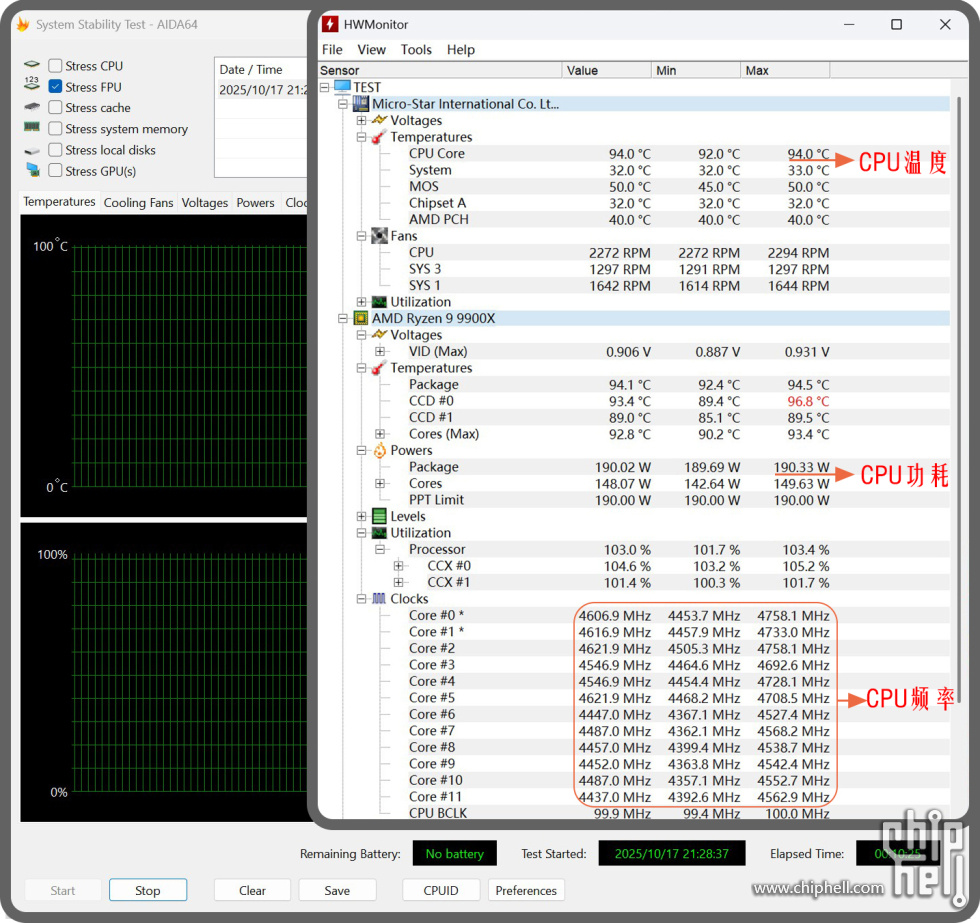The width and height of the screenshot is (980, 923).
Task: Switch to the Cooling Fans tab
Action: click(138, 202)
